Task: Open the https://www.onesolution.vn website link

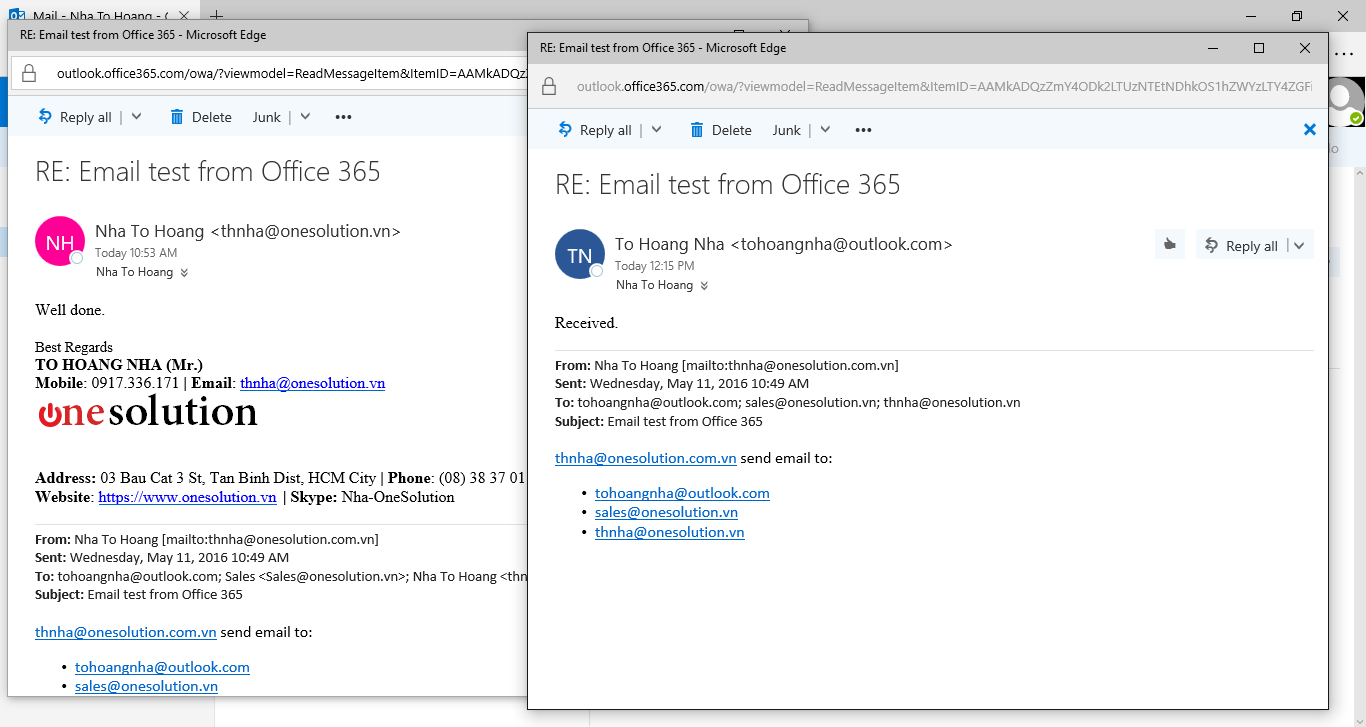Action: [187, 497]
